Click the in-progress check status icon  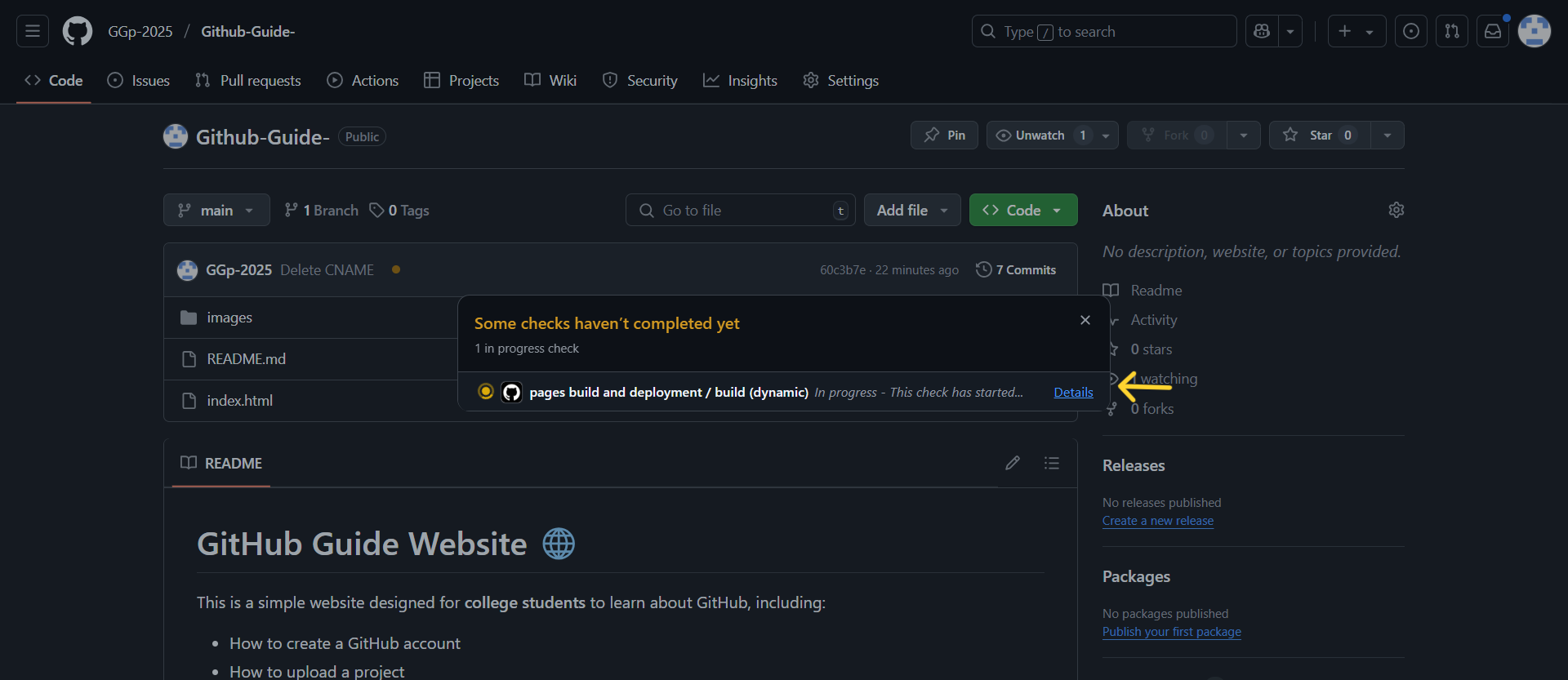tap(486, 392)
